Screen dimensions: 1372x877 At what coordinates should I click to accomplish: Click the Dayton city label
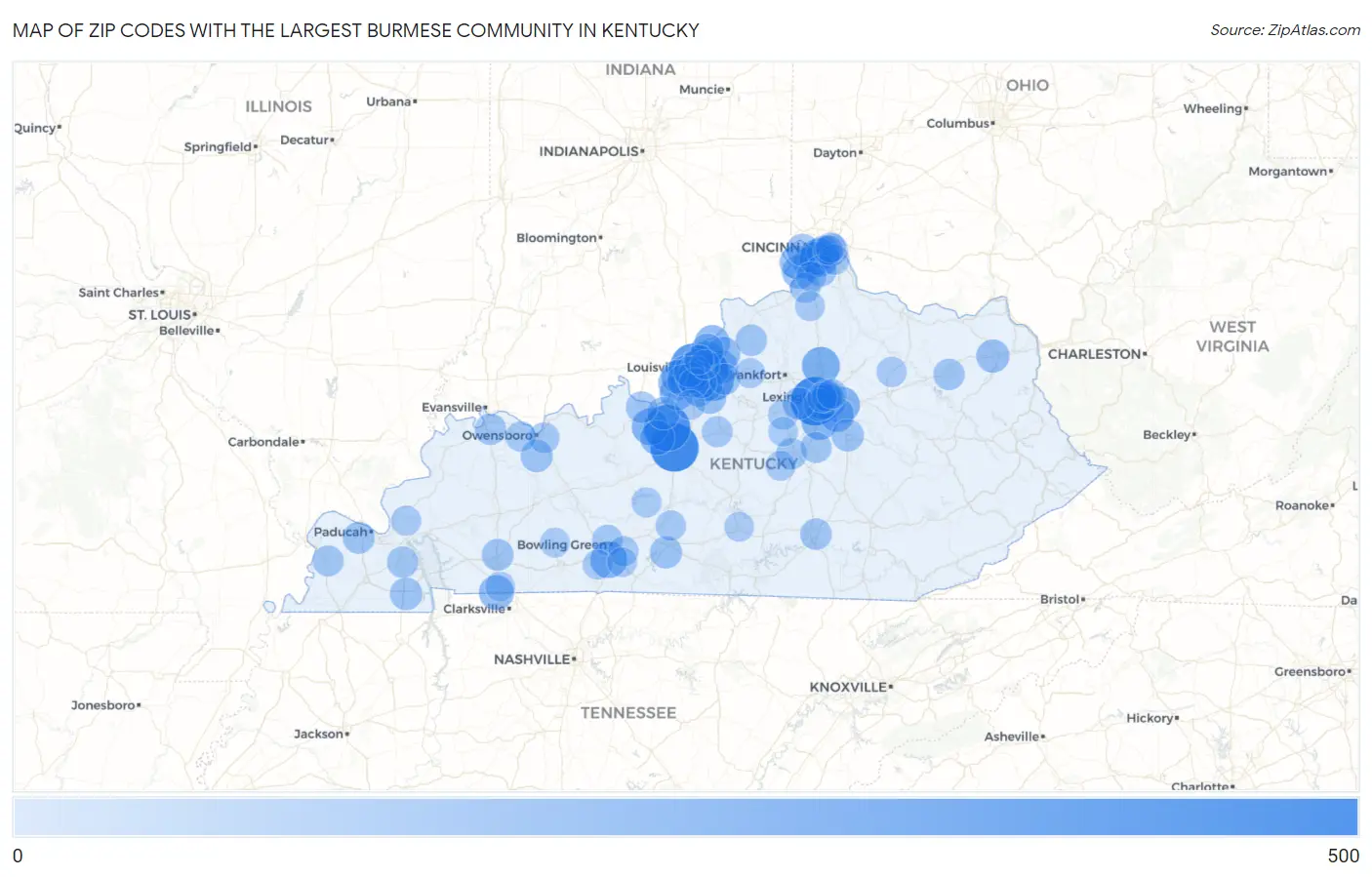(x=834, y=153)
